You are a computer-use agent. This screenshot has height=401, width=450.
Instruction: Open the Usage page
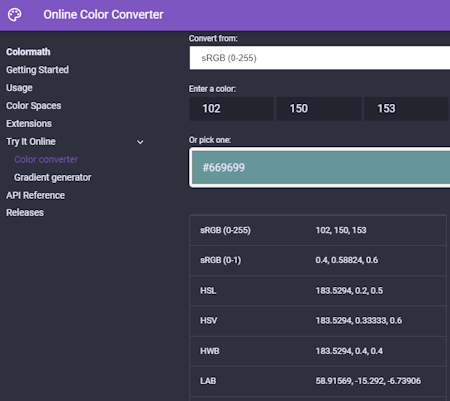[19, 88]
